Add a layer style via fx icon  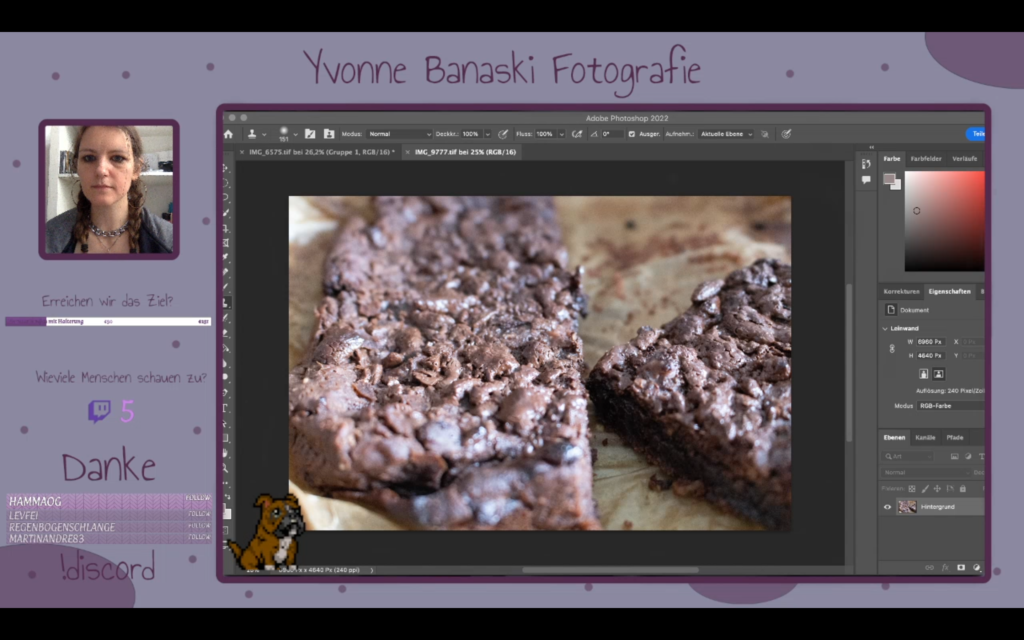945,568
